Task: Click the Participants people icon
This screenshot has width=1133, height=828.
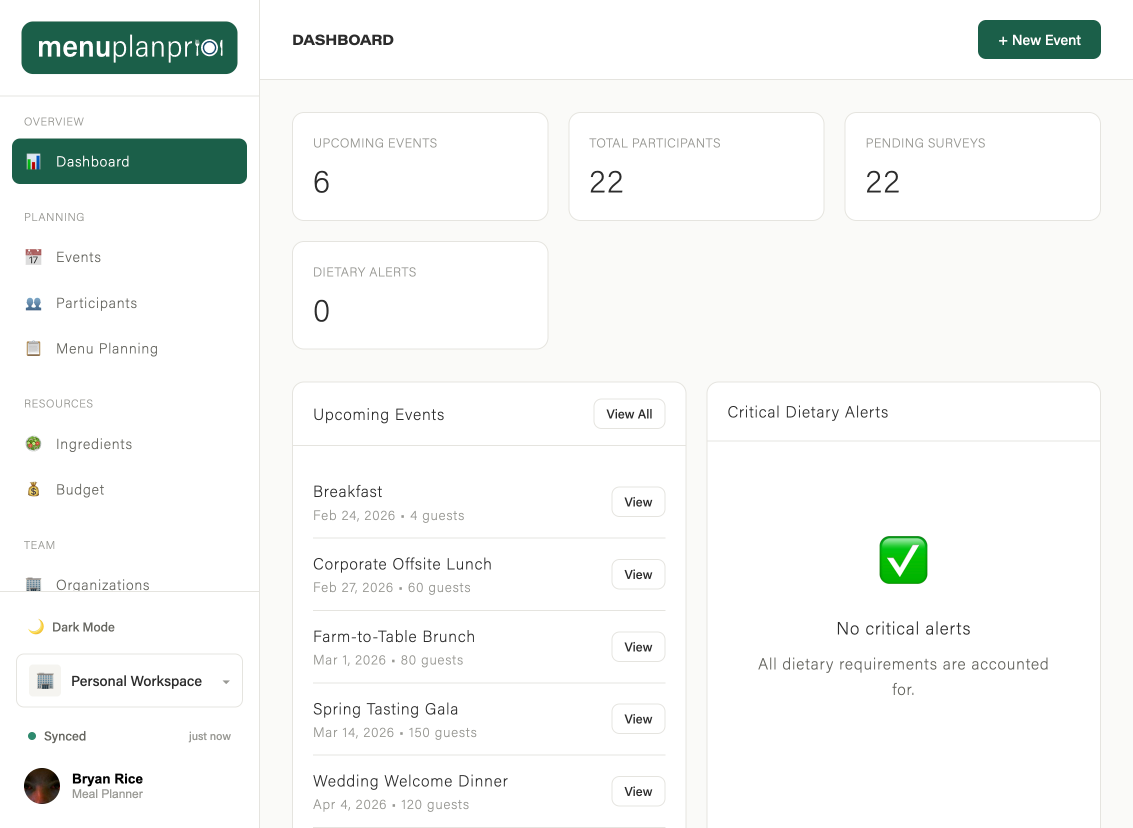Action: (x=33, y=303)
